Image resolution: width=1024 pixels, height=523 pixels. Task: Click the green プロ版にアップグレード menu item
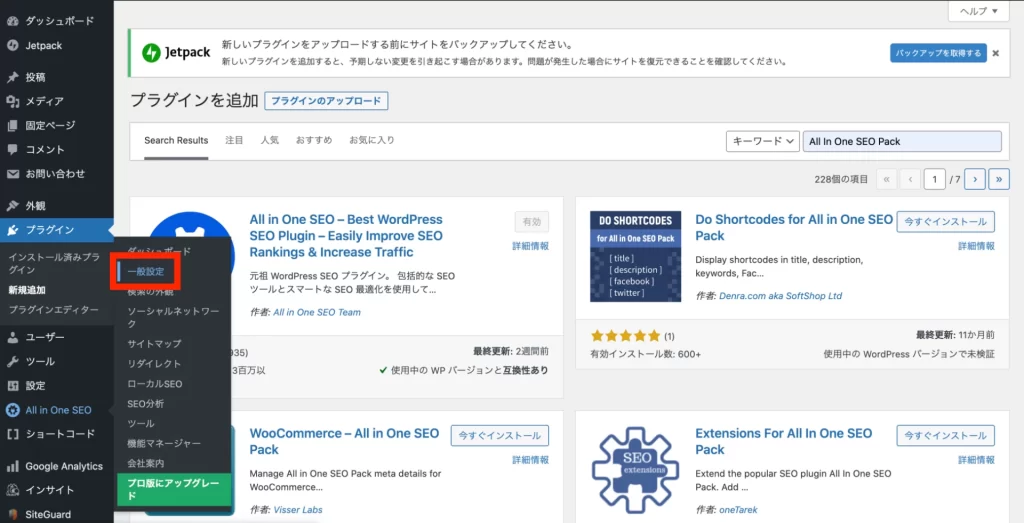click(x=173, y=489)
